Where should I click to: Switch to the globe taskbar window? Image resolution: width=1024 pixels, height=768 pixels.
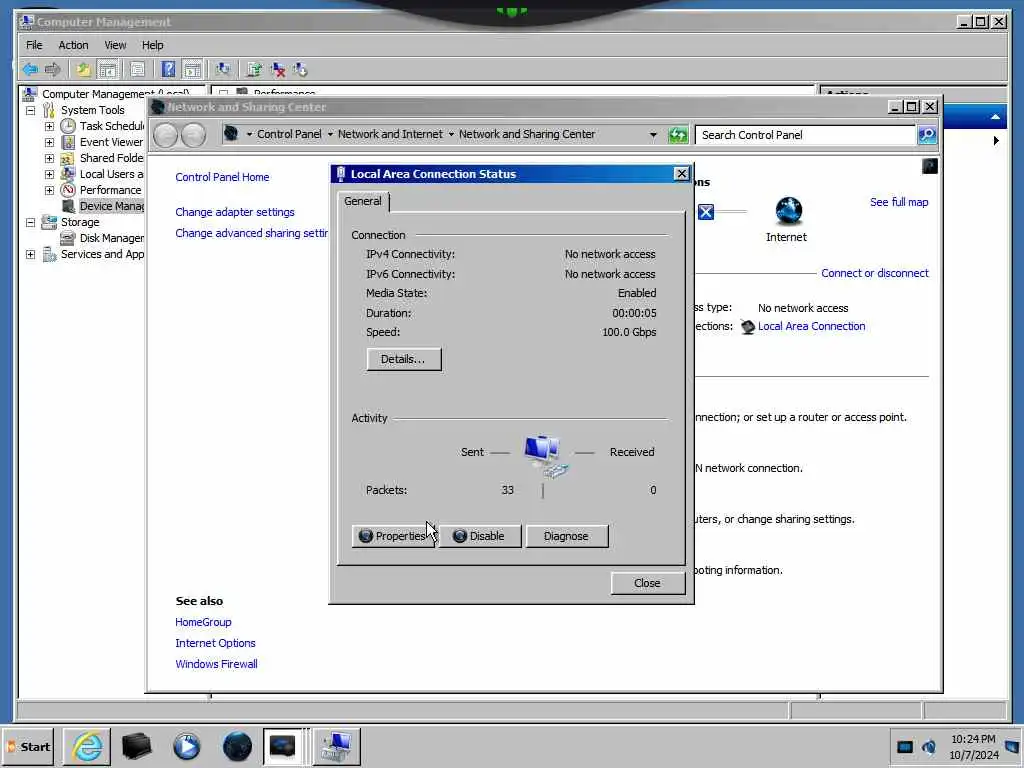237,746
